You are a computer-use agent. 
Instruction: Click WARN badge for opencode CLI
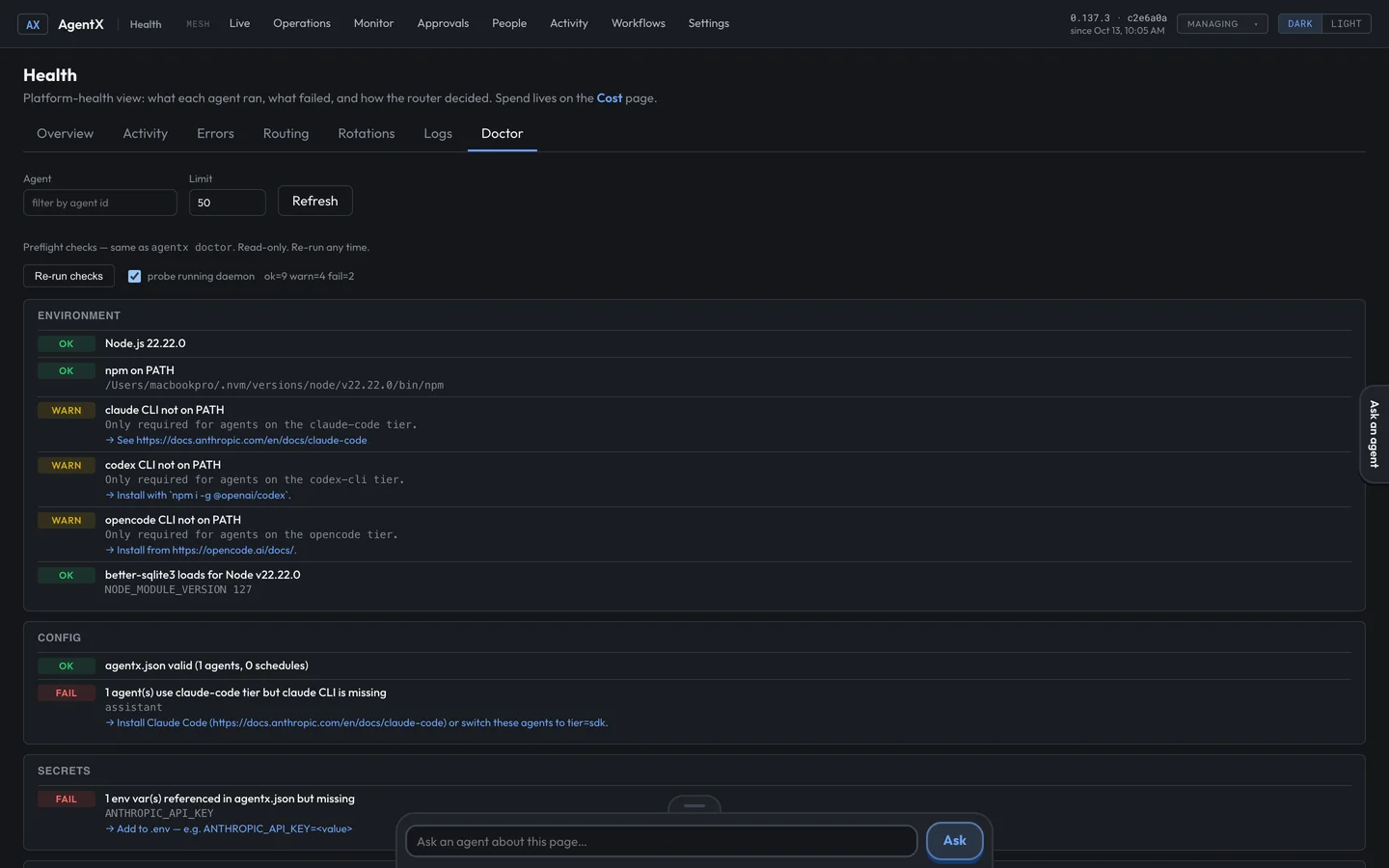tap(67, 521)
